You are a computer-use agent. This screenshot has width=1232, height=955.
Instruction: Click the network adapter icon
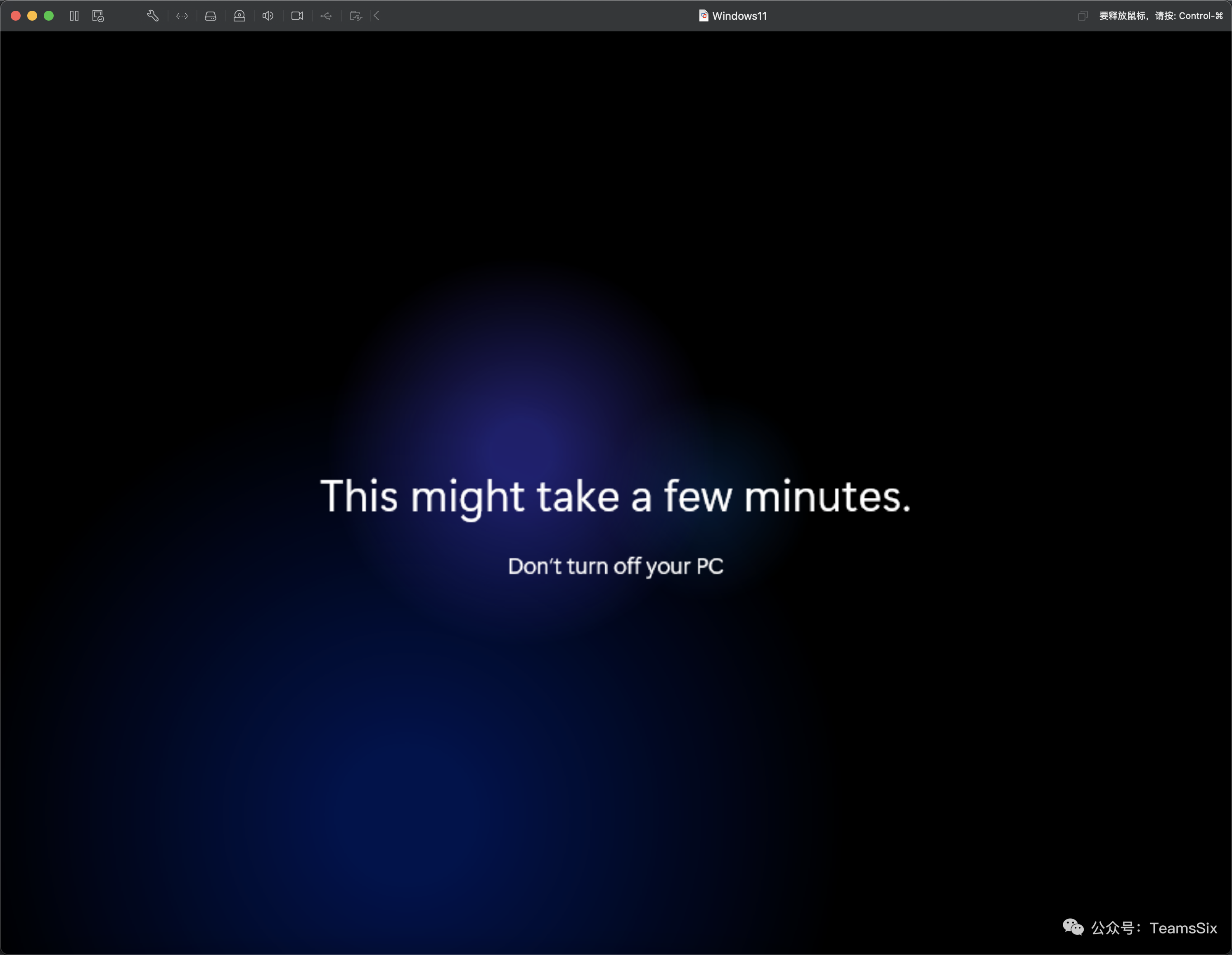pos(182,16)
